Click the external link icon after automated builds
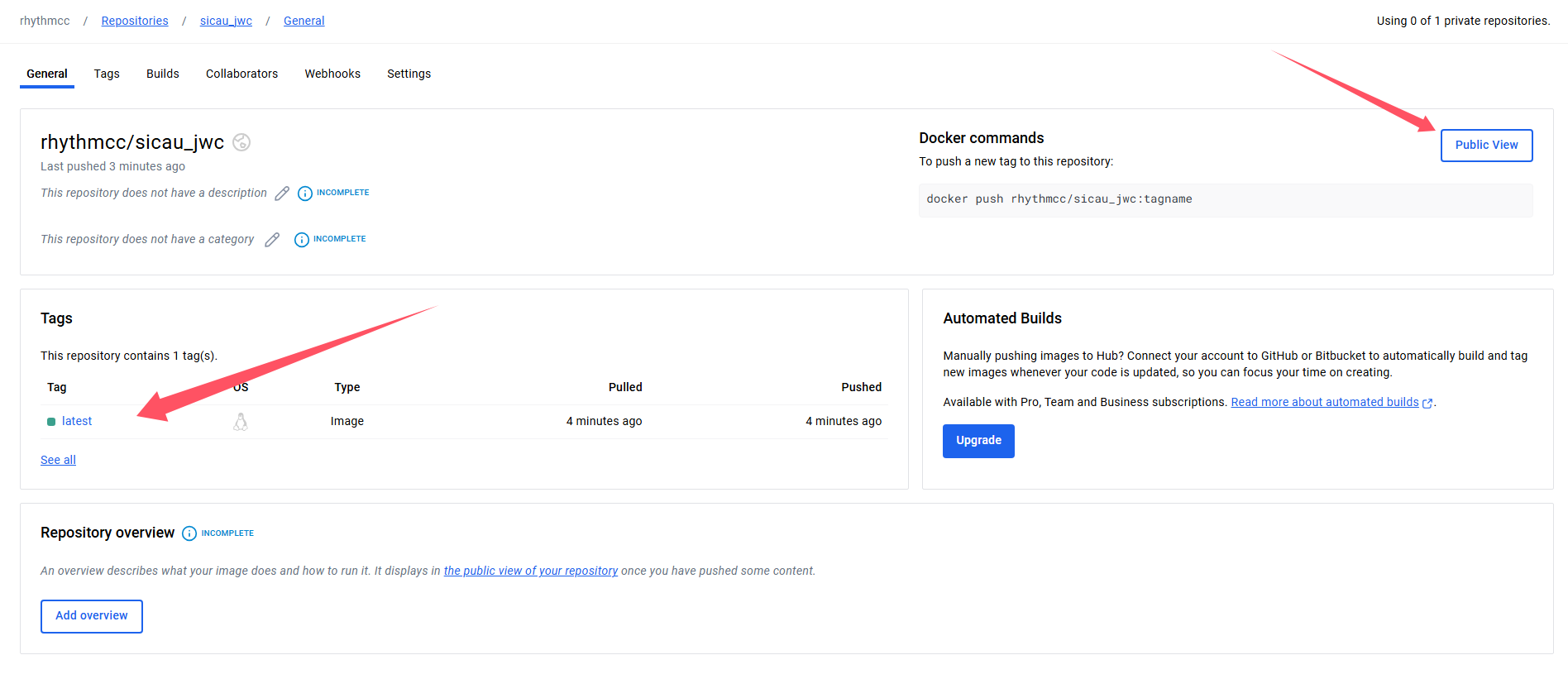The width and height of the screenshot is (1568, 679). point(1427,403)
